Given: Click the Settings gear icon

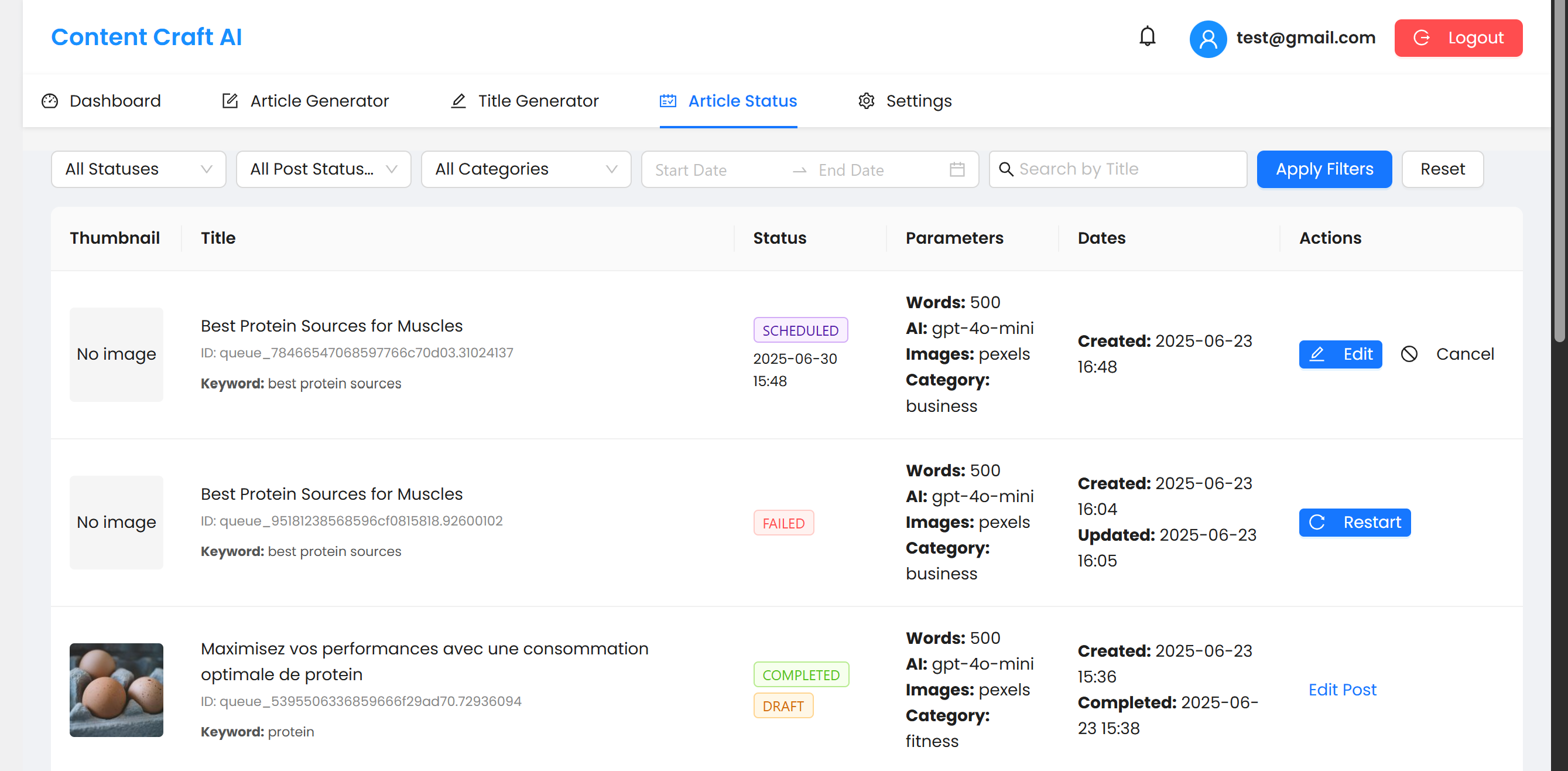Looking at the screenshot, I should click(866, 101).
